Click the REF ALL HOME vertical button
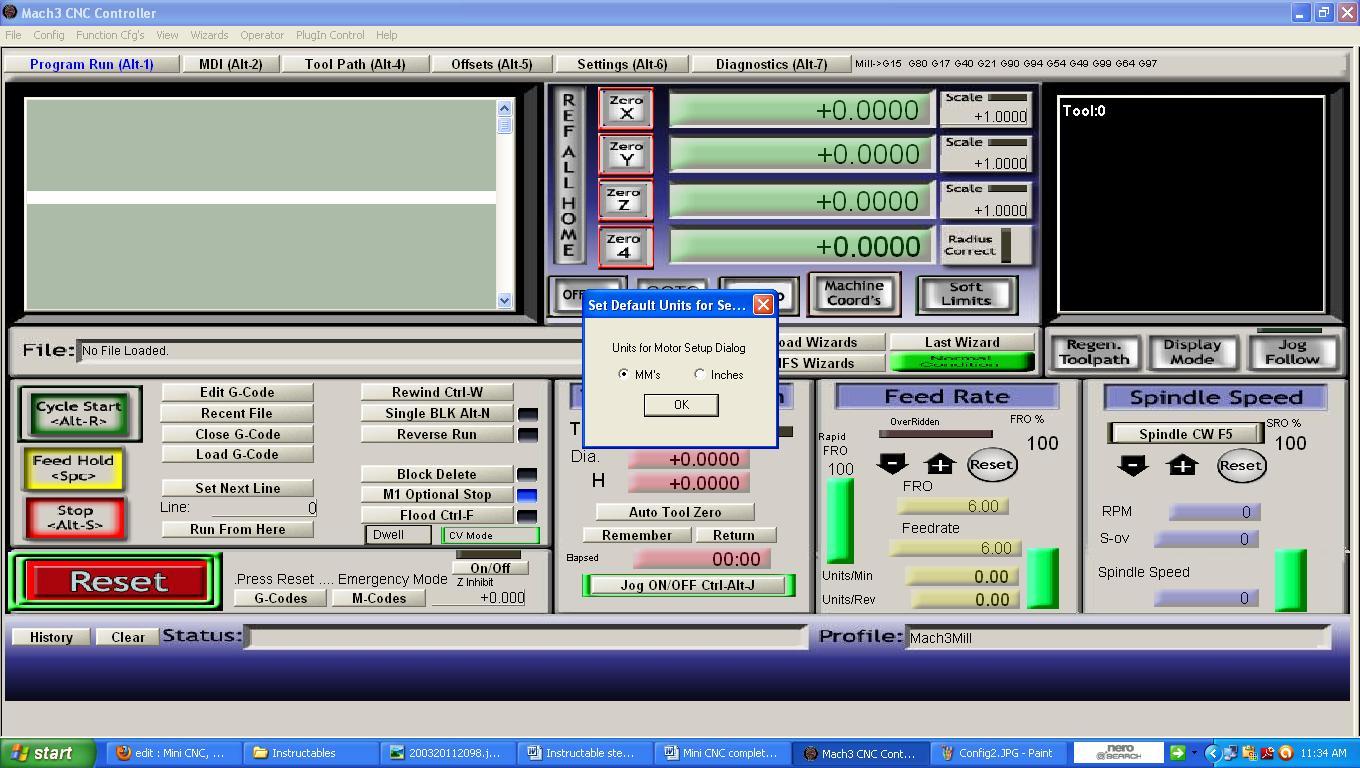1360x768 pixels. tap(568, 176)
